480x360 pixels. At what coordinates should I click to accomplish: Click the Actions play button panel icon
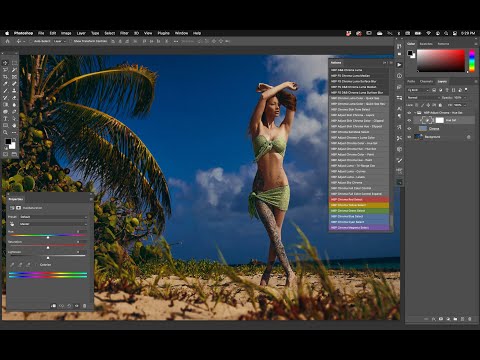[399, 65]
